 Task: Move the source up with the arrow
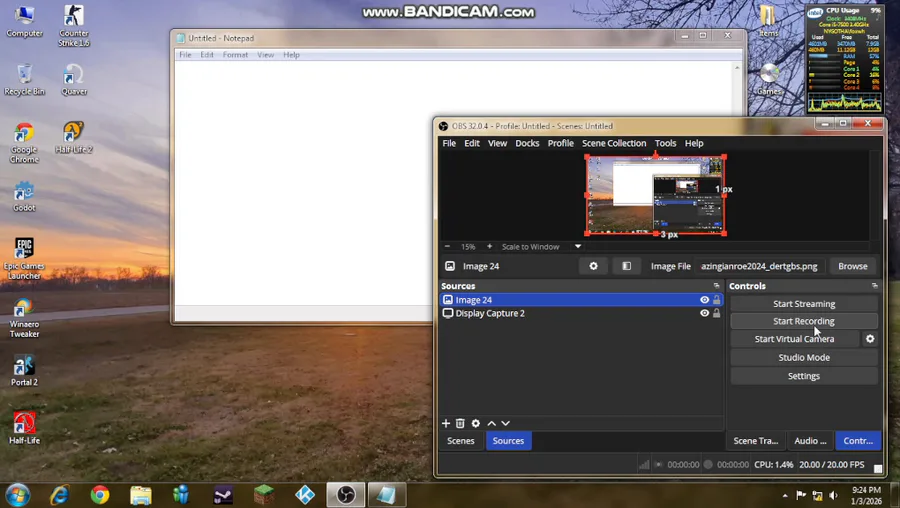(x=491, y=423)
